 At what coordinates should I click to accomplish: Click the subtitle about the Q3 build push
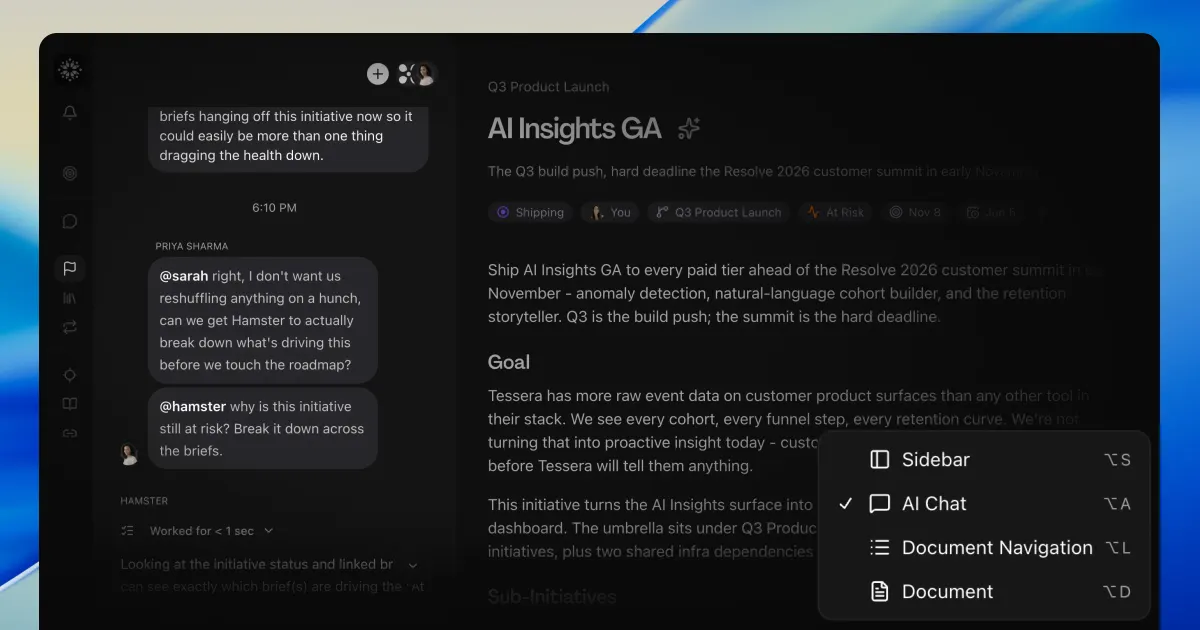(x=763, y=171)
